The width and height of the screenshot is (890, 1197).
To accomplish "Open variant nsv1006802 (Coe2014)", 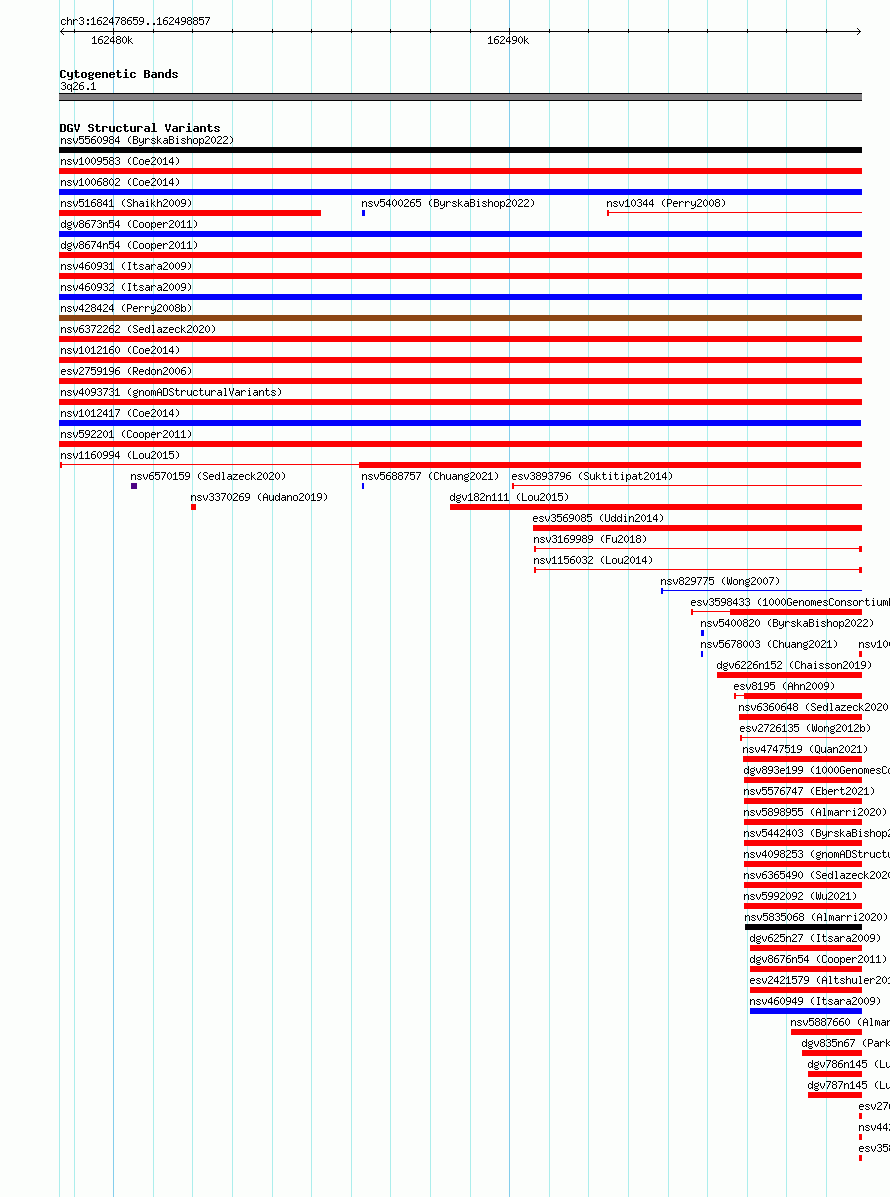I will [120, 182].
